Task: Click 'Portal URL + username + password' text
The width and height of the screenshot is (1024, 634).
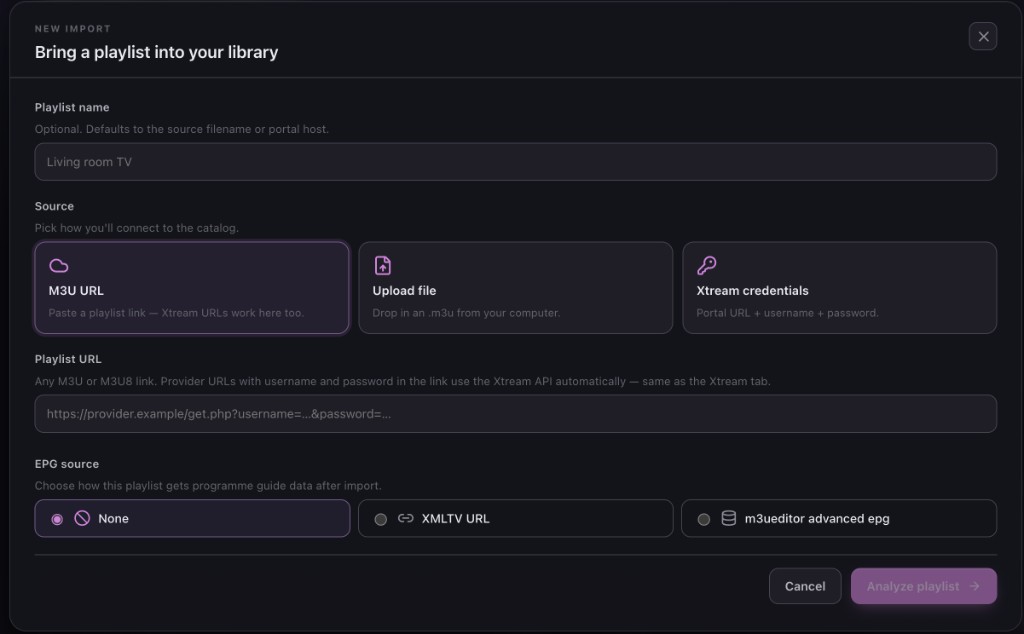Action: [x=787, y=313]
